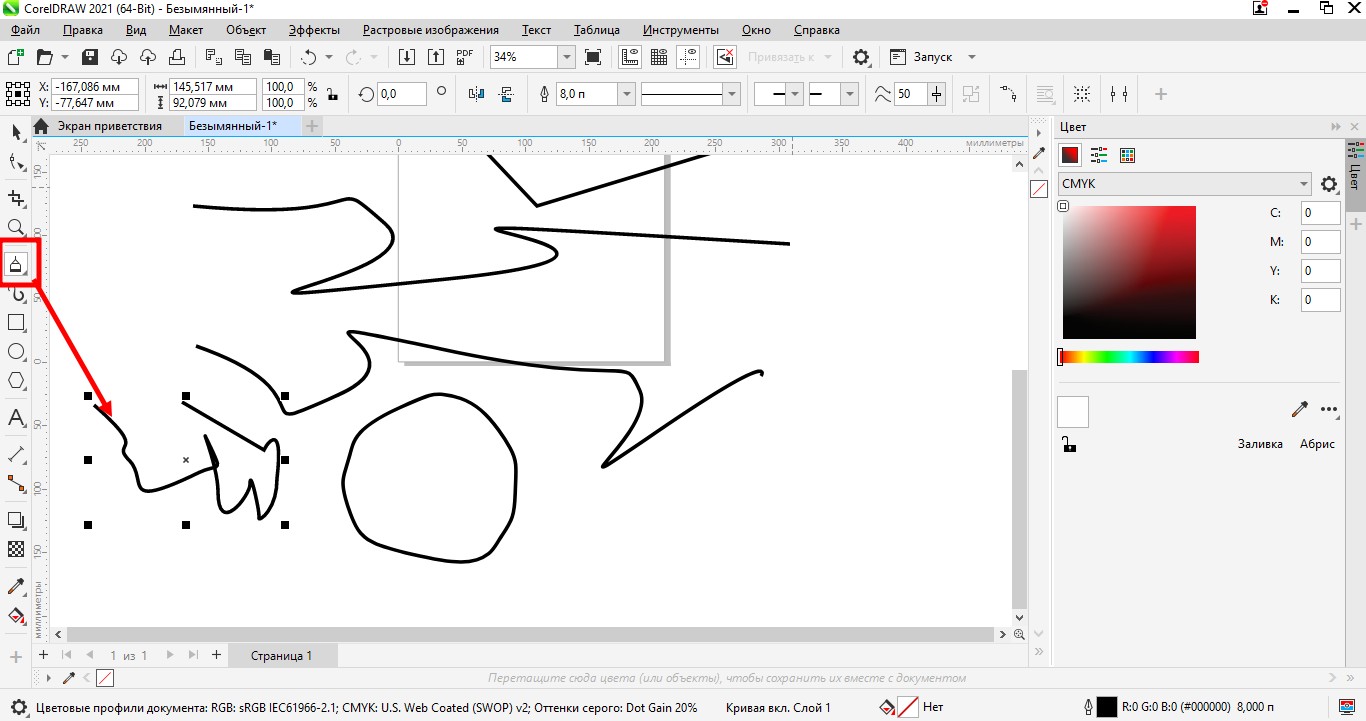Open the Эффекты menu
Viewport: 1366px width, 721px height.
314,30
